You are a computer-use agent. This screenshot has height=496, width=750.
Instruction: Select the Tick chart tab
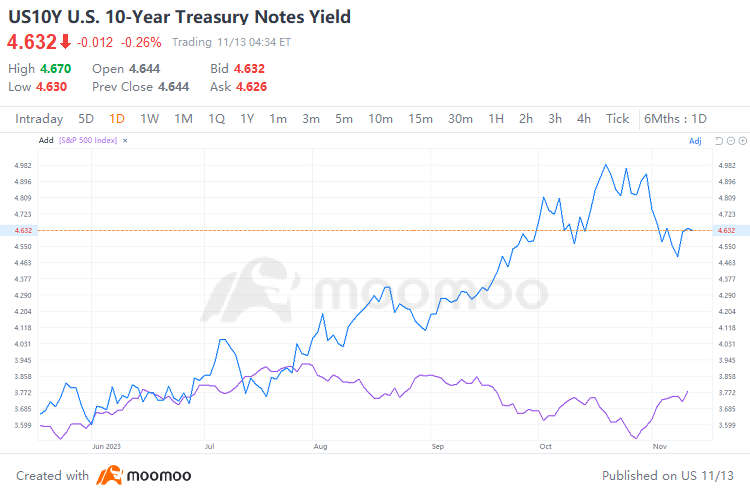pyautogui.click(x=618, y=118)
